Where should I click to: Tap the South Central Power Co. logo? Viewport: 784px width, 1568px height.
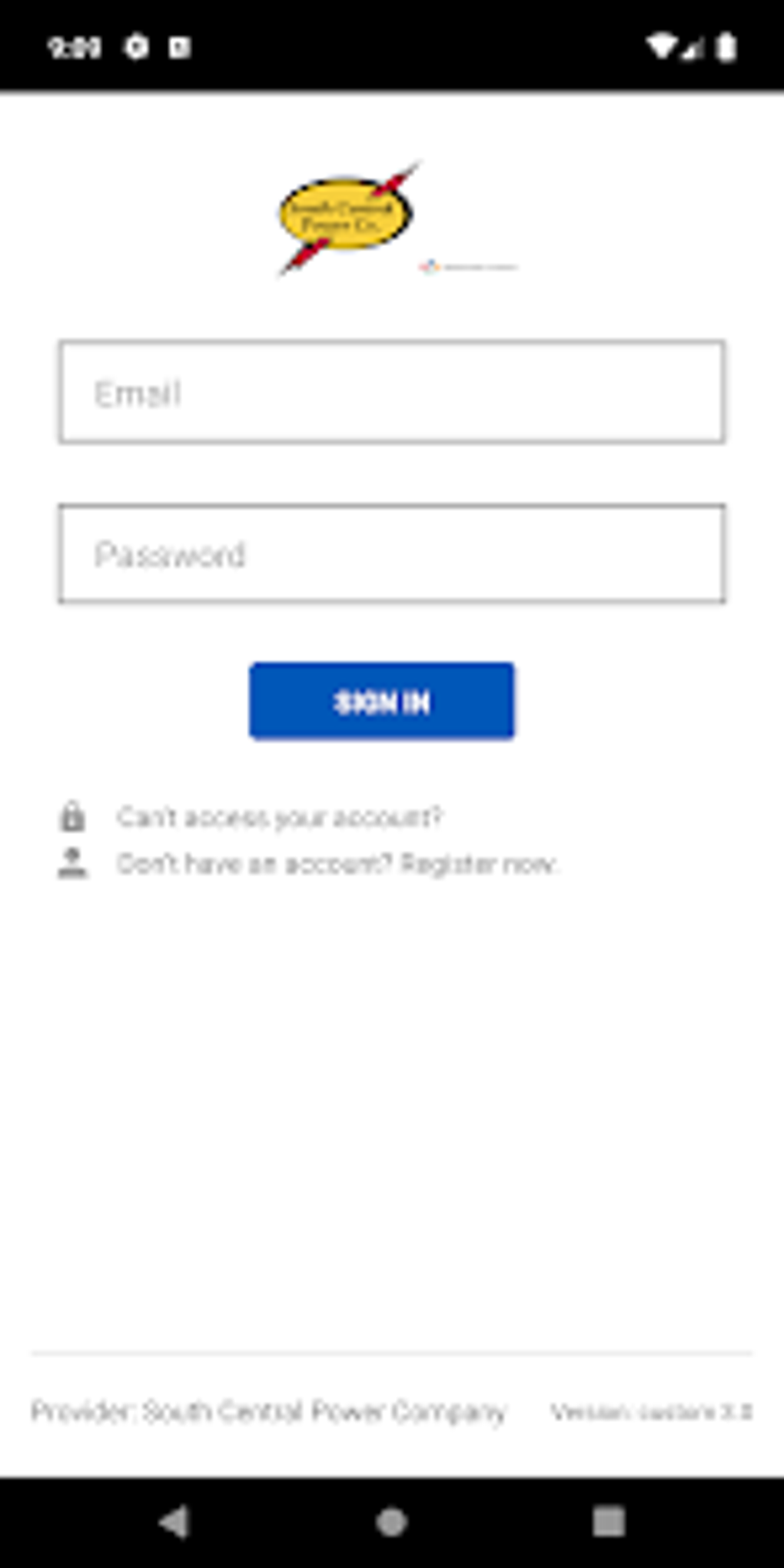pyautogui.click(x=347, y=218)
